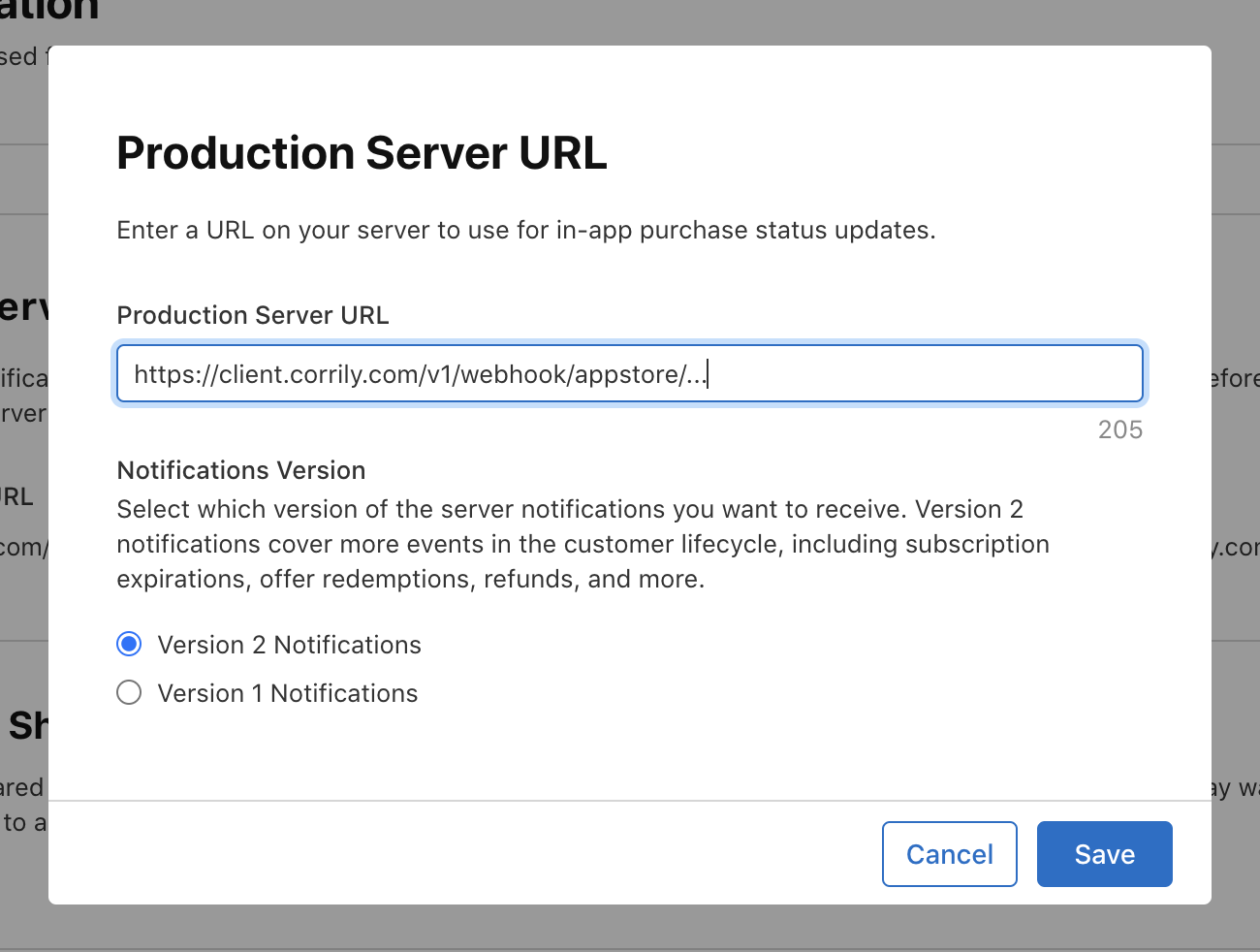Click the partial "RL" label behind the dialog
The image size is (1260, 952).
pyautogui.click(x=16, y=496)
